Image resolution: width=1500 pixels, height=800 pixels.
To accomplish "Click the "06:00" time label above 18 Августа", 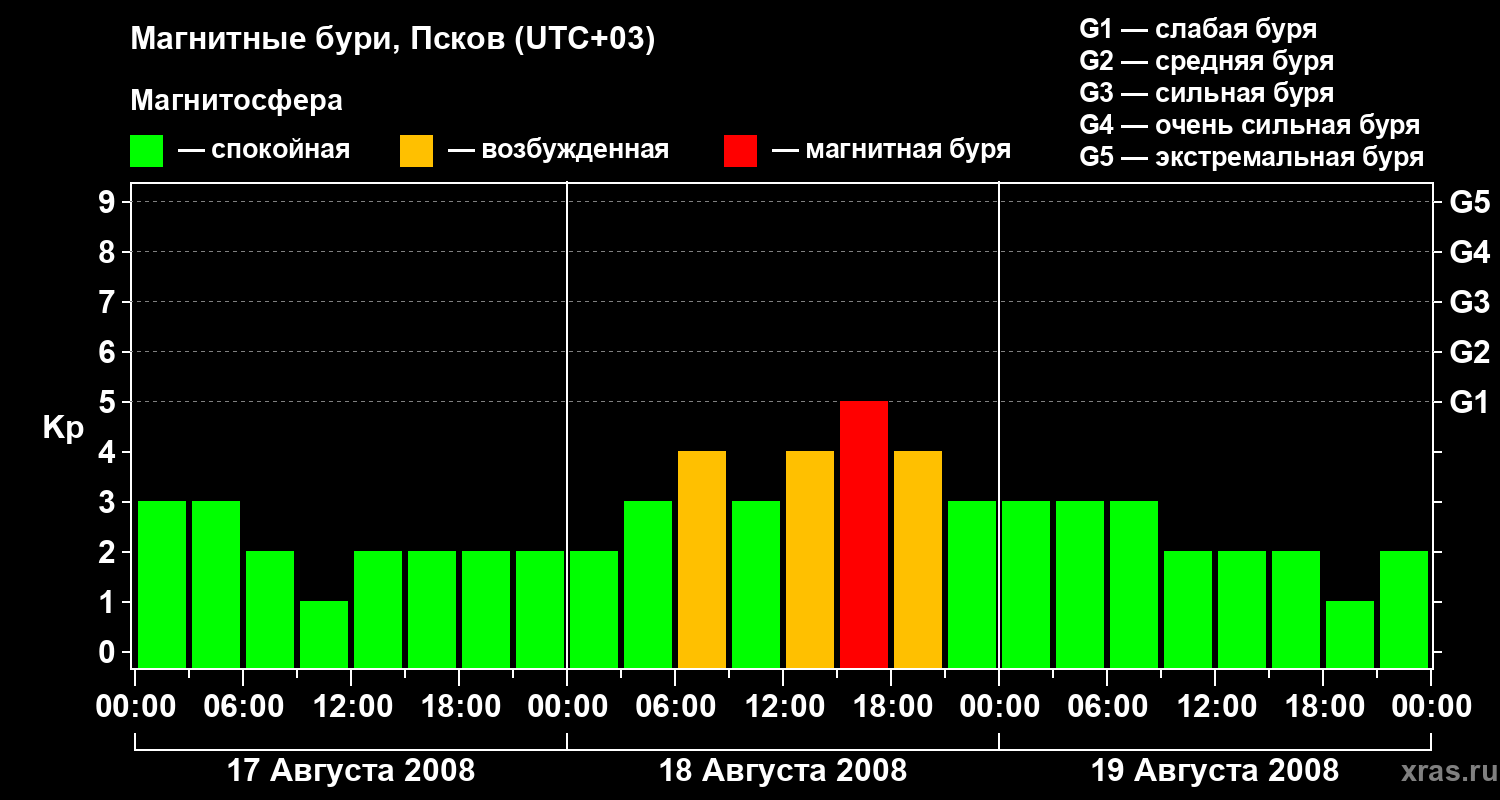I will tap(675, 707).
